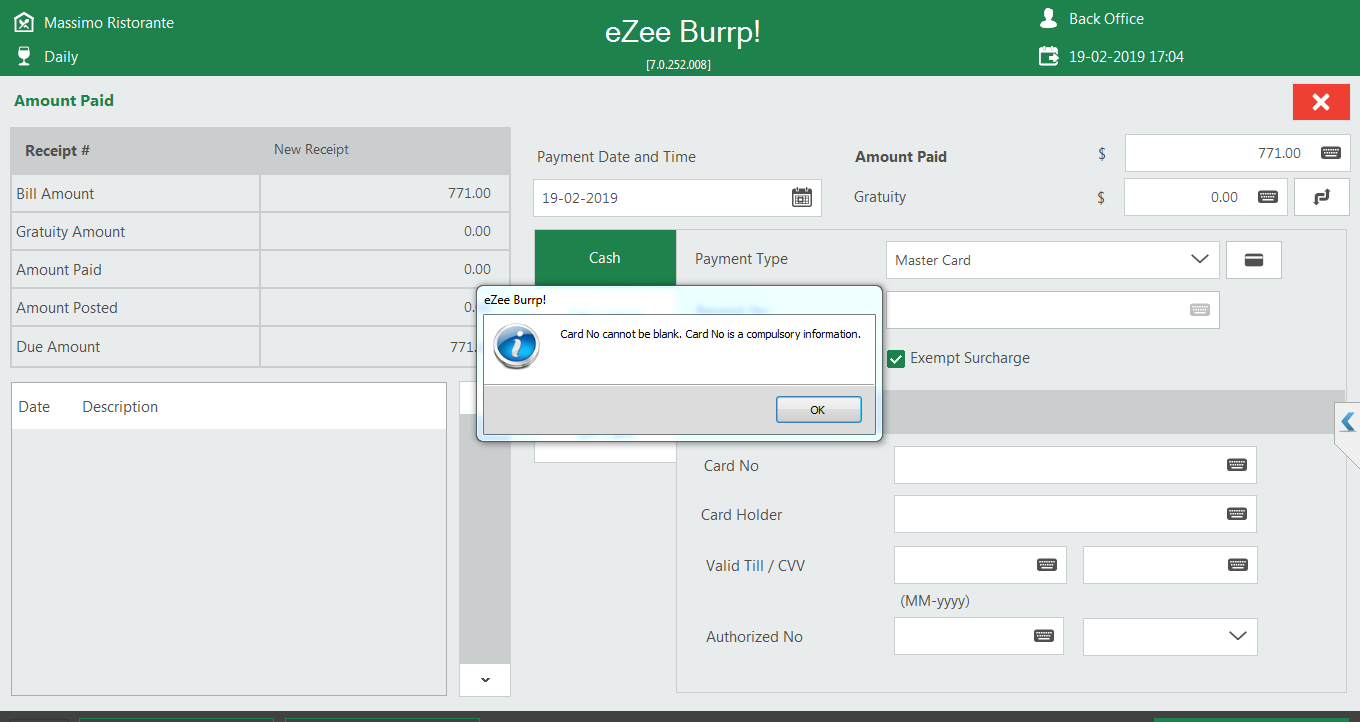Click the Description column header
The width and height of the screenshot is (1360, 722).
(x=120, y=407)
